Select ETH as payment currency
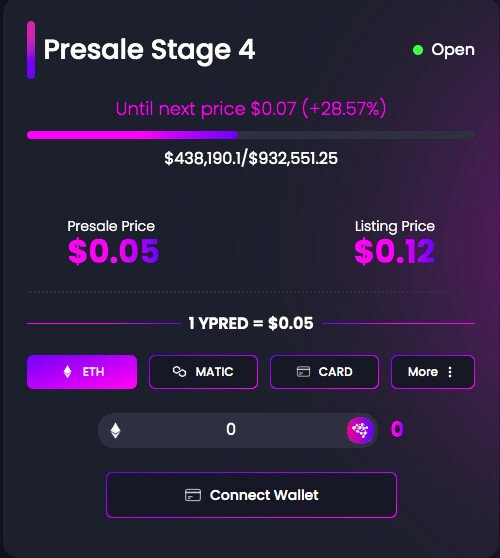500x558 pixels. pos(82,372)
